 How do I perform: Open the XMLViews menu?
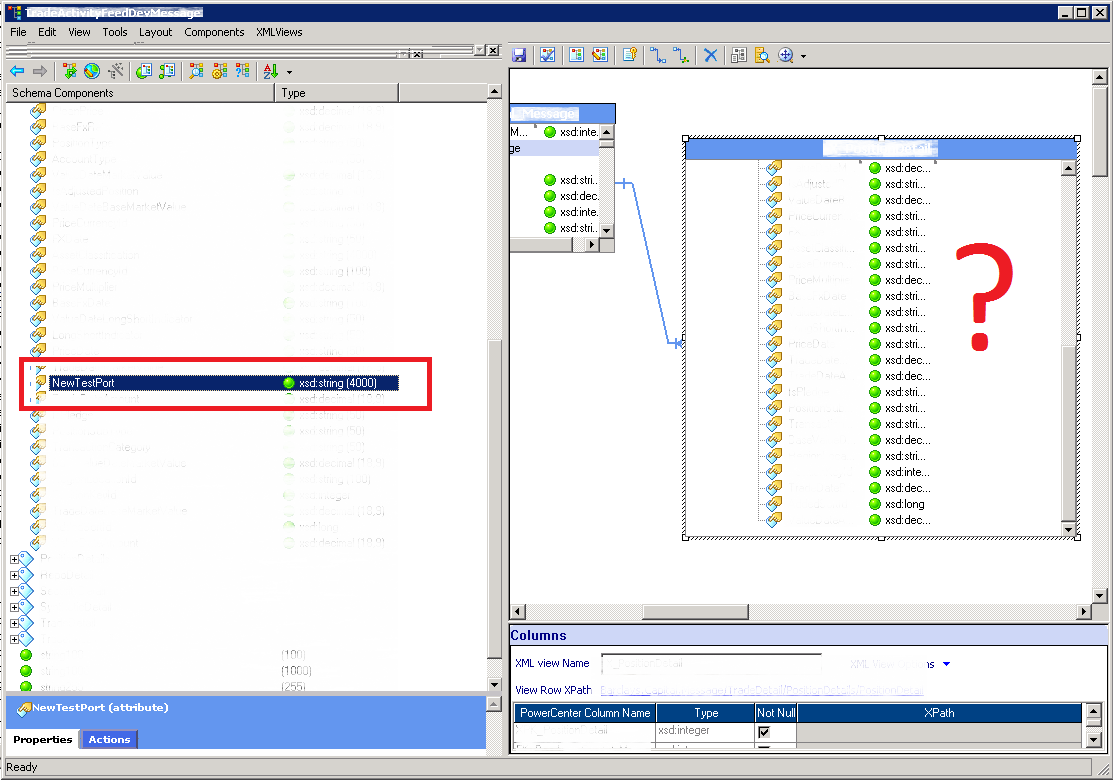tap(278, 32)
